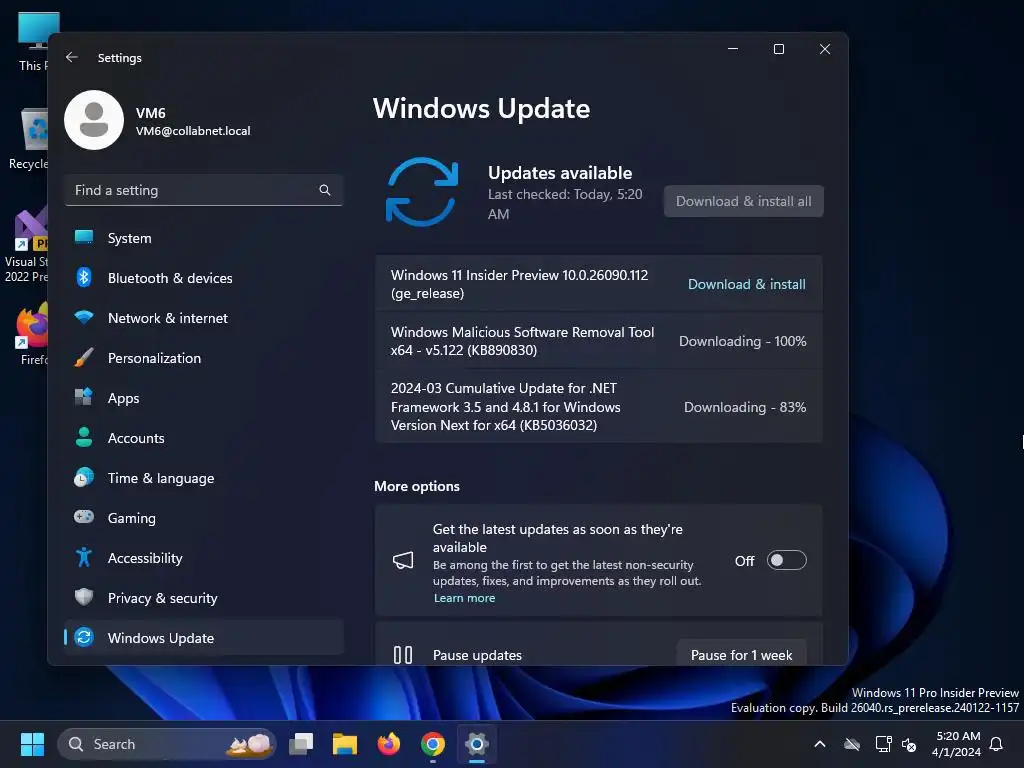This screenshot has height=768, width=1024.
Task: Click the More options section heading
Action: pyautogui.click(x=417, y=486)
